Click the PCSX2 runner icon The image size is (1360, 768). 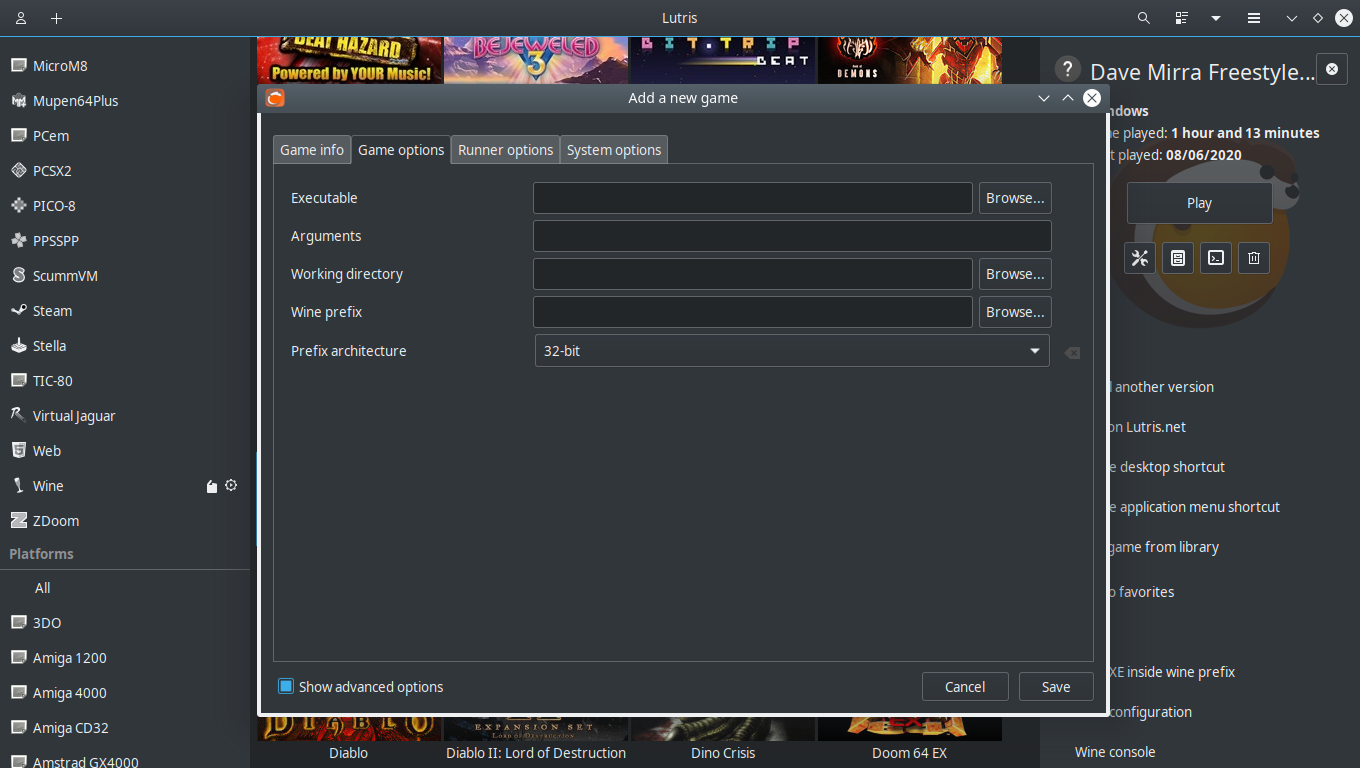coord(18,171)
